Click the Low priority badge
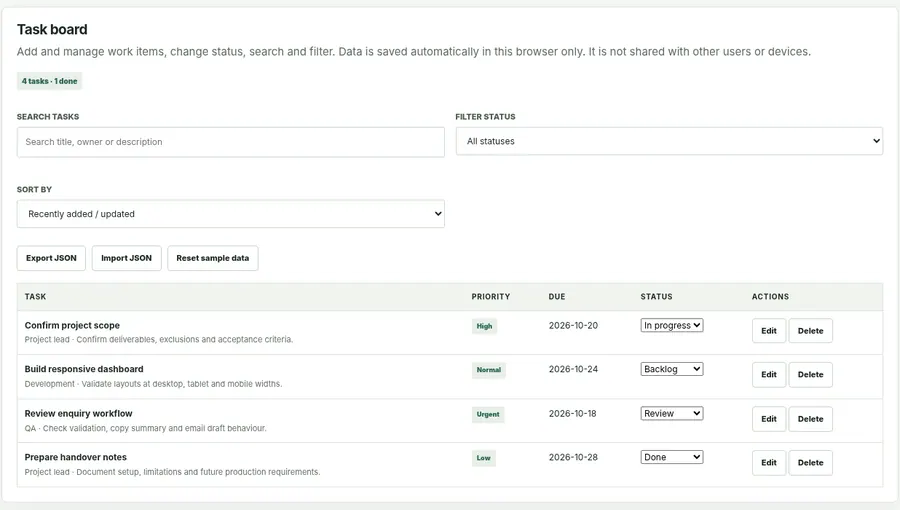900x510 pixels. coord(483,458)
